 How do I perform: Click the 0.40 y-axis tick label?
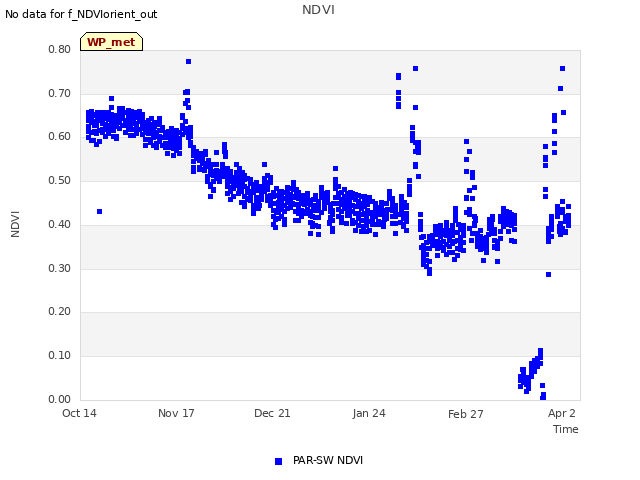click(x=60, y=224)
